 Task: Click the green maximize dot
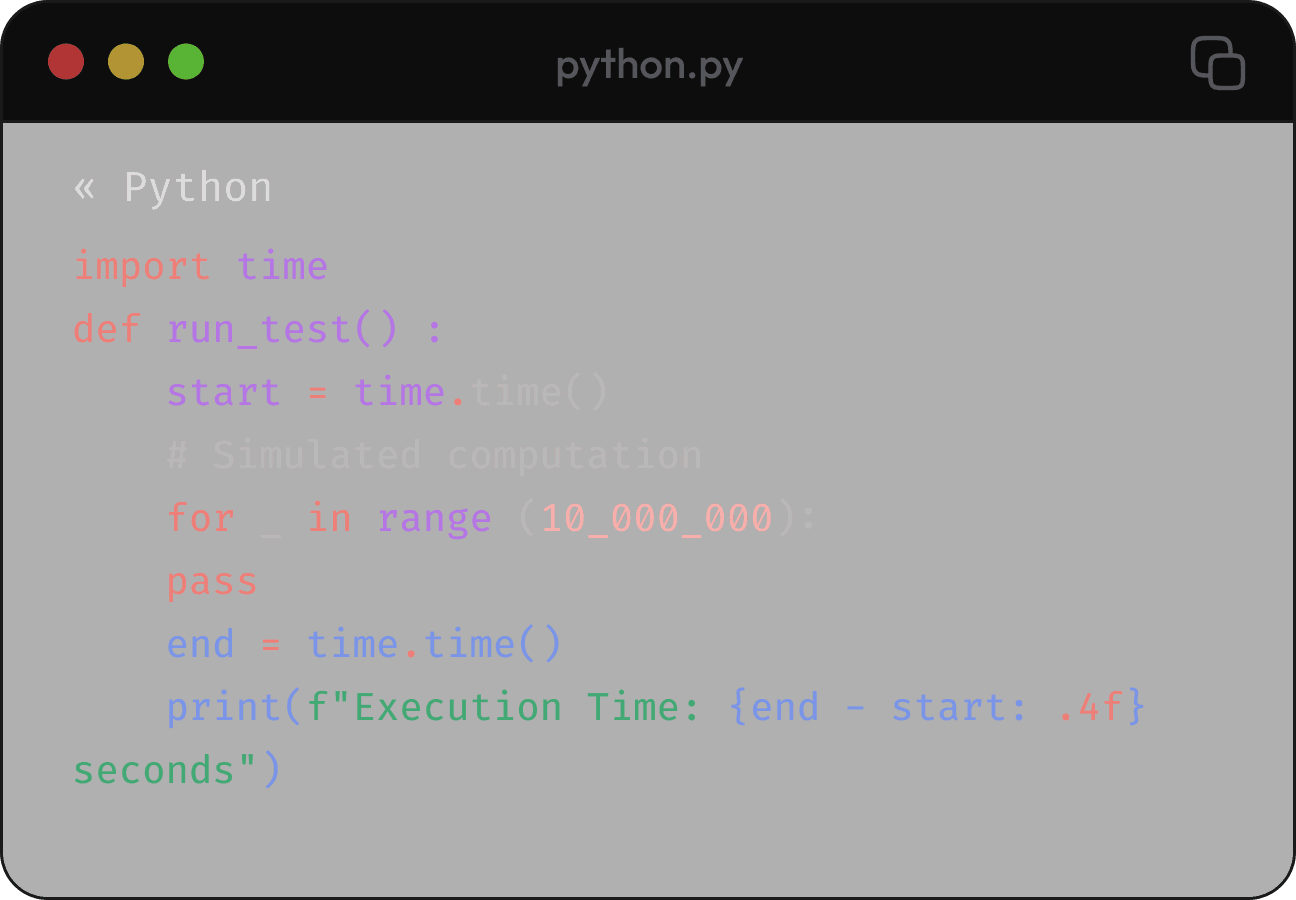point(186,62)
